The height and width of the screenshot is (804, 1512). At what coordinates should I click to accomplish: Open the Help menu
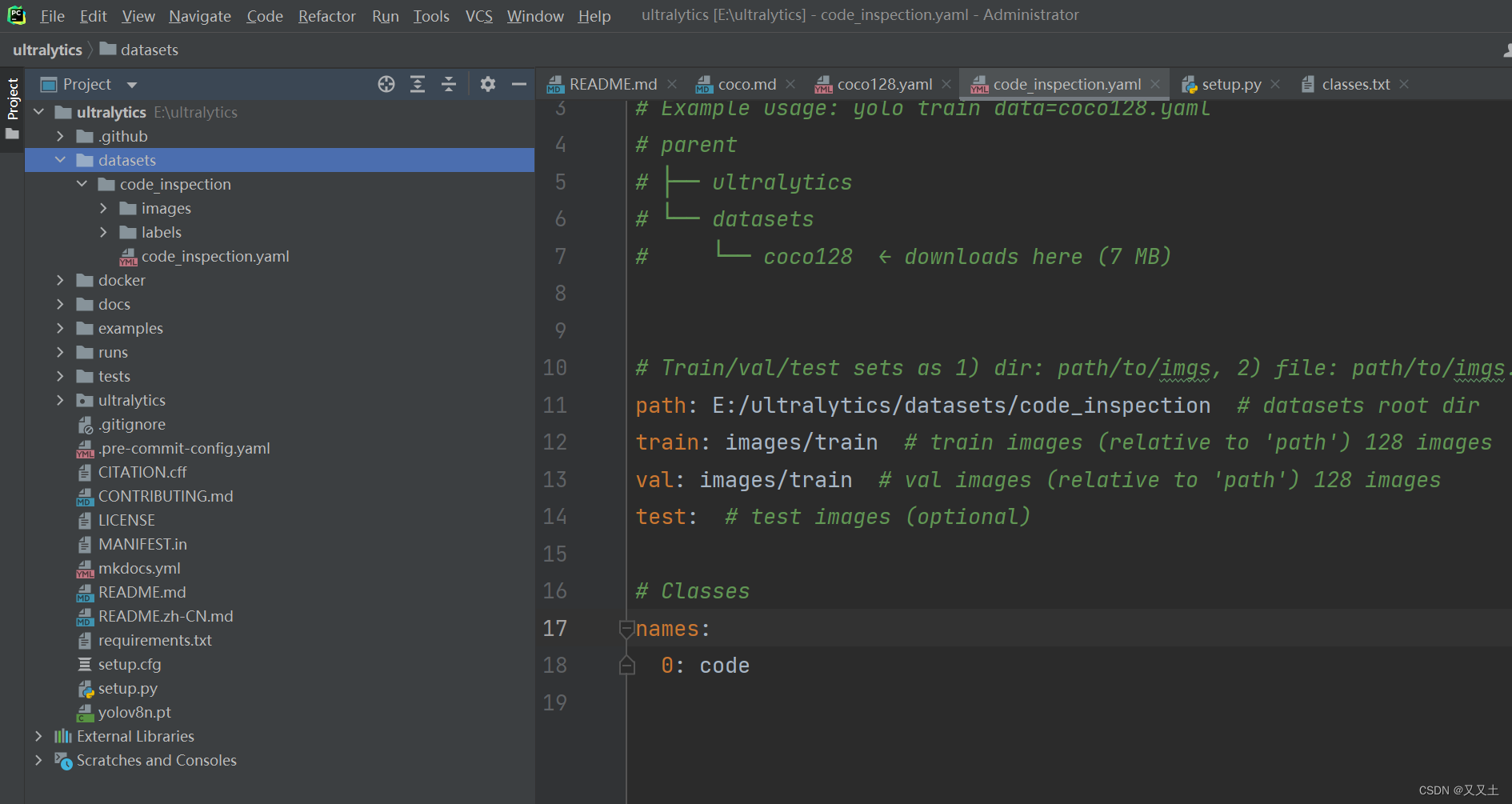[594, 16]
